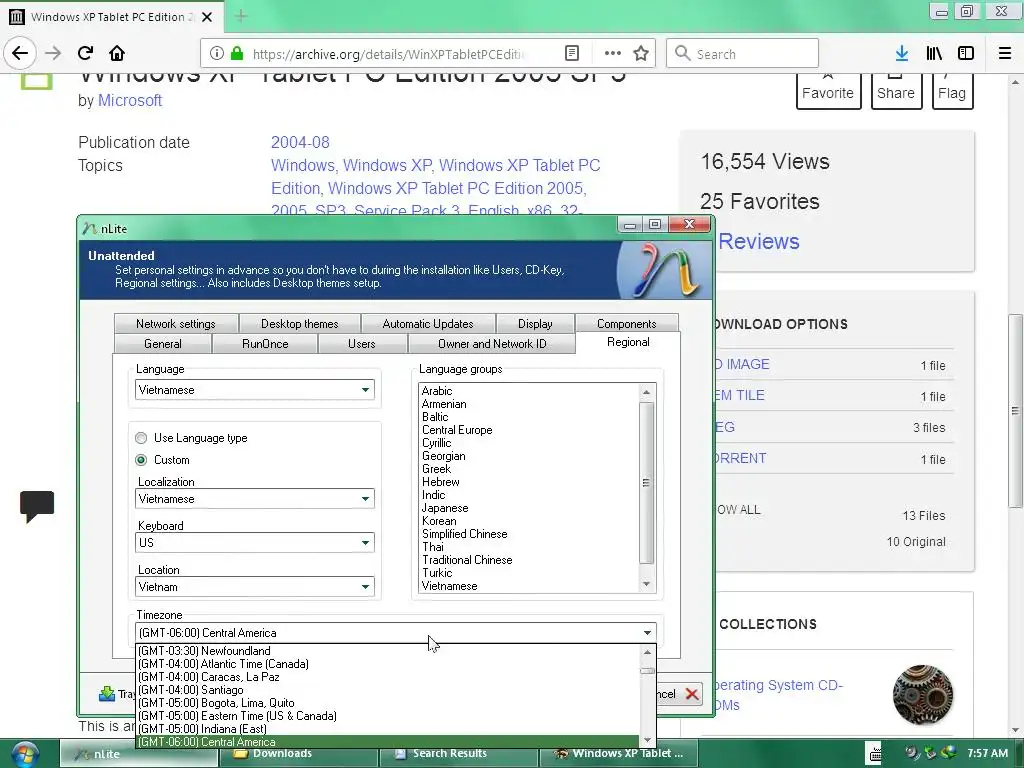Click the Firefox search box
Screen dimensions: 1024x768
pos(743,54)
